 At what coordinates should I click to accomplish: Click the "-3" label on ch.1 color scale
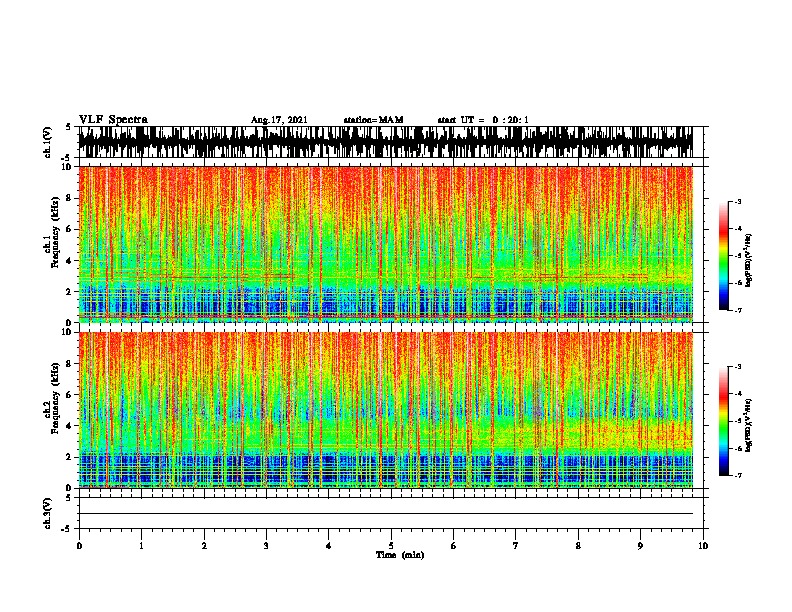tap(737, 201)
